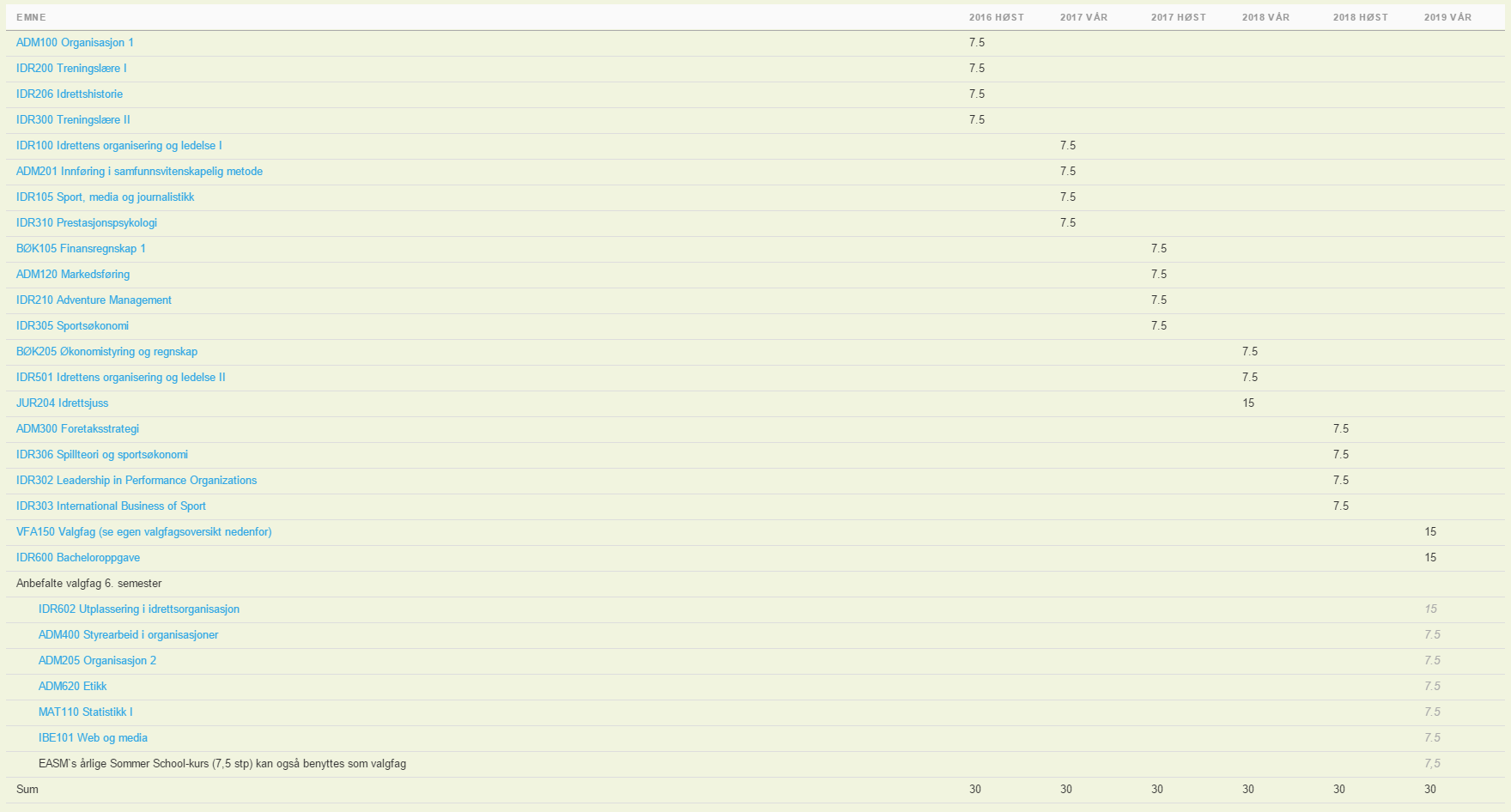This screenshot has width=1511, height=812.
Task: Click the italic 15 in IDR602 row
Action: [x=1430, y=609]
